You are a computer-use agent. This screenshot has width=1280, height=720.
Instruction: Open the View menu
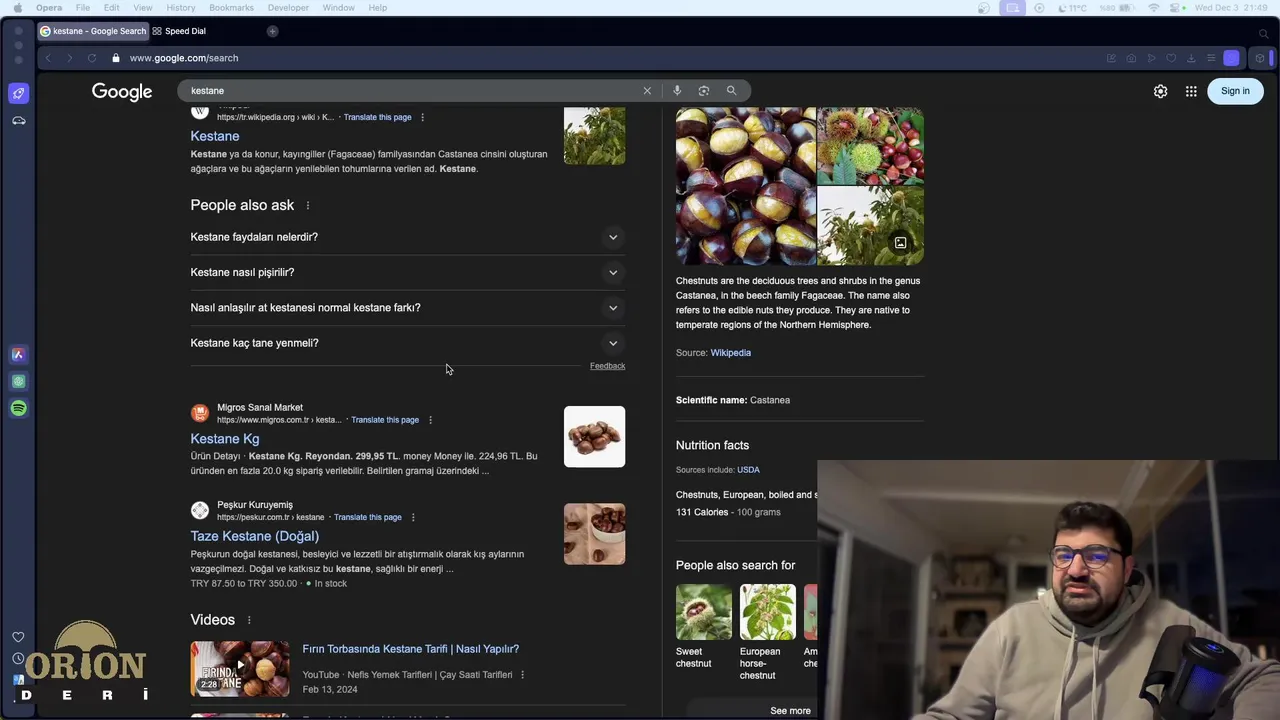[x=143, y=8]
